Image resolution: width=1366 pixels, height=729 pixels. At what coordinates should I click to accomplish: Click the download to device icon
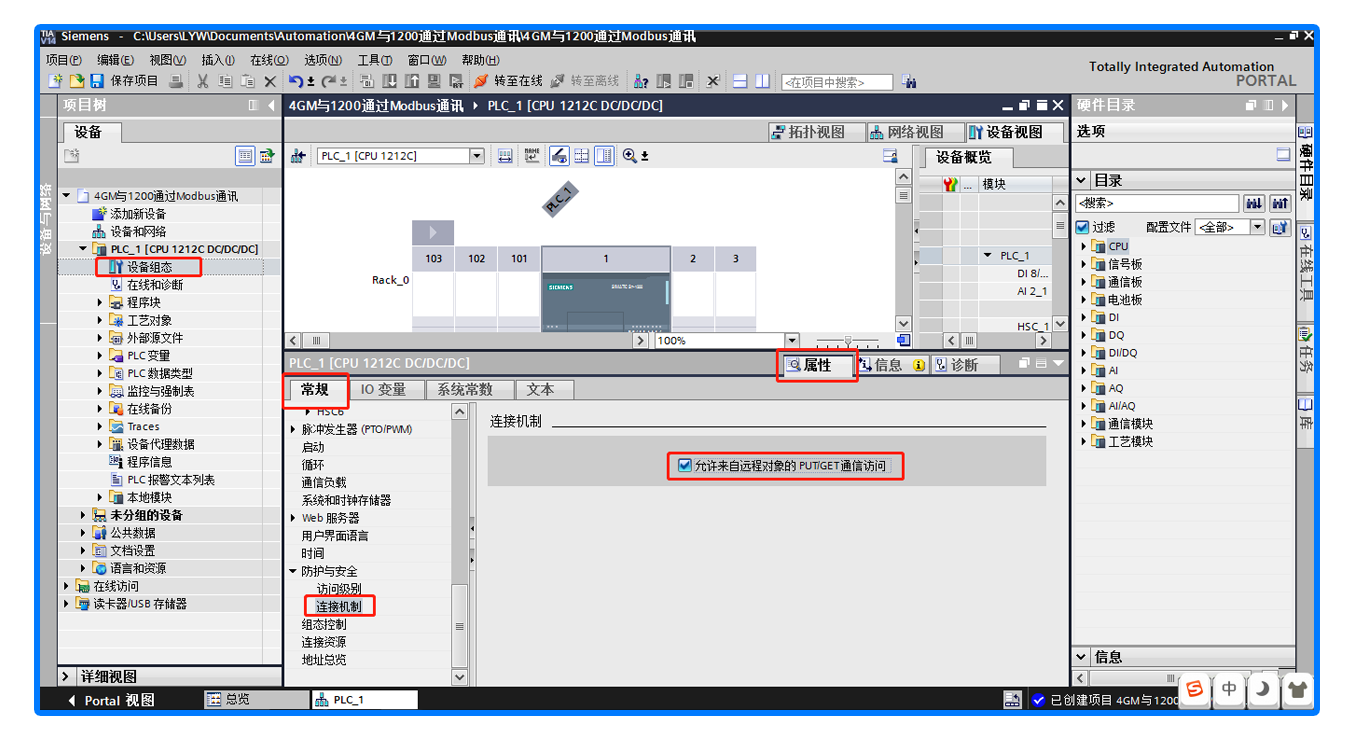(389, 81)
